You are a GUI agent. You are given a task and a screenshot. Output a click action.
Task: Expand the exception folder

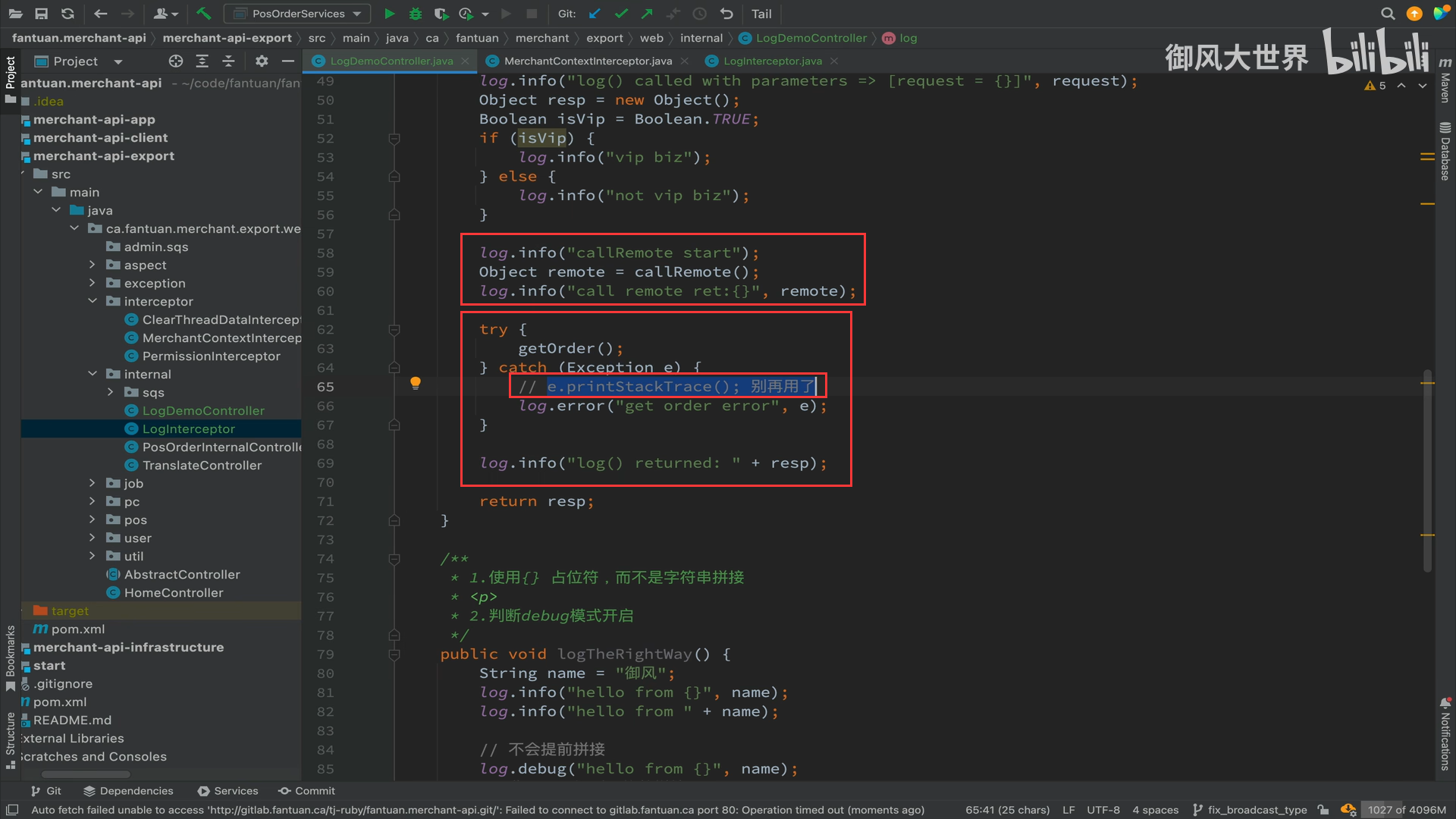coord(93,283)
